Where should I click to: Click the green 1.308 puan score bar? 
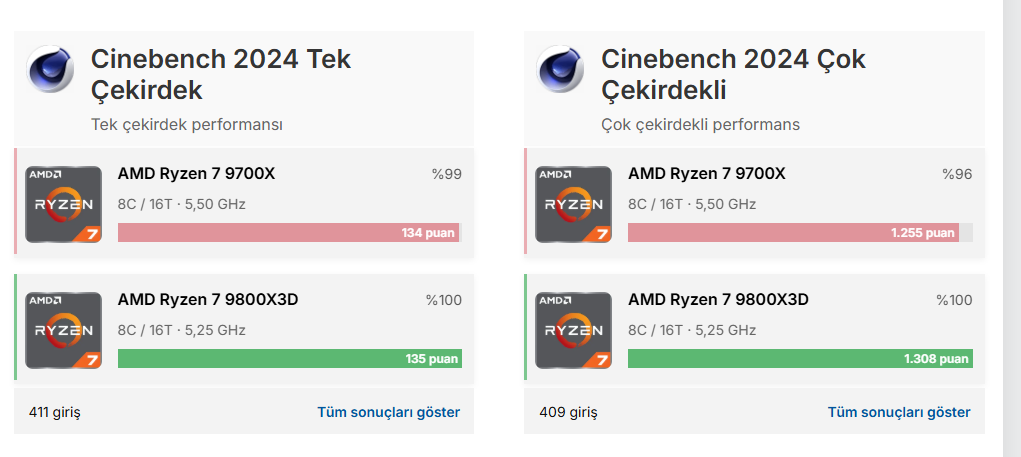pos(800,359)
